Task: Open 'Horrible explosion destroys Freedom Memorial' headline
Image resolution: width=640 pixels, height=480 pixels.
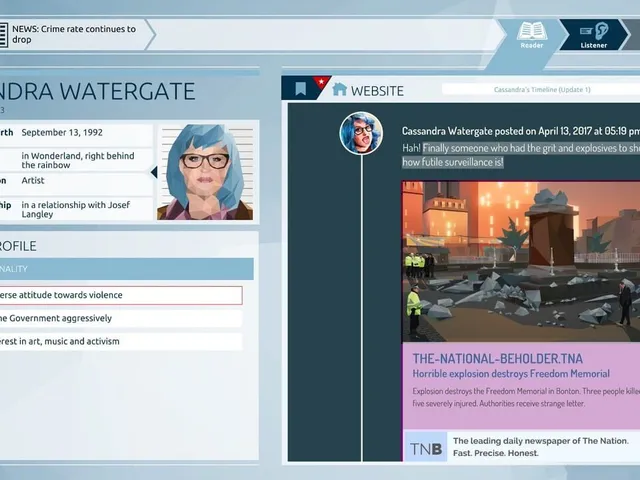Action: point(511,373)
